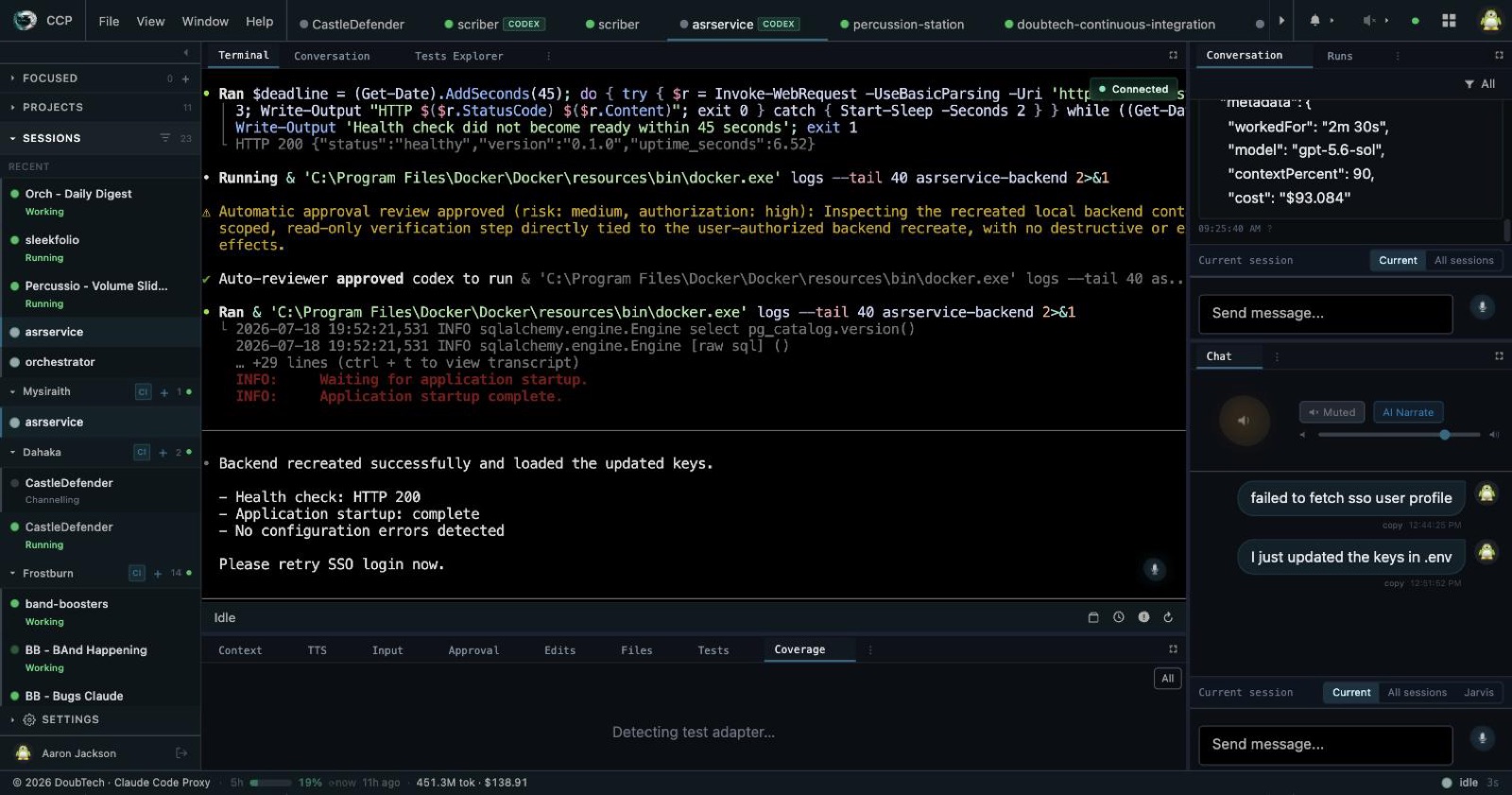The width and height of the screenshot is (1512, 795).
Task: Click the muted speaker icon in the top bar
Action: click(x=1368, y=21)
